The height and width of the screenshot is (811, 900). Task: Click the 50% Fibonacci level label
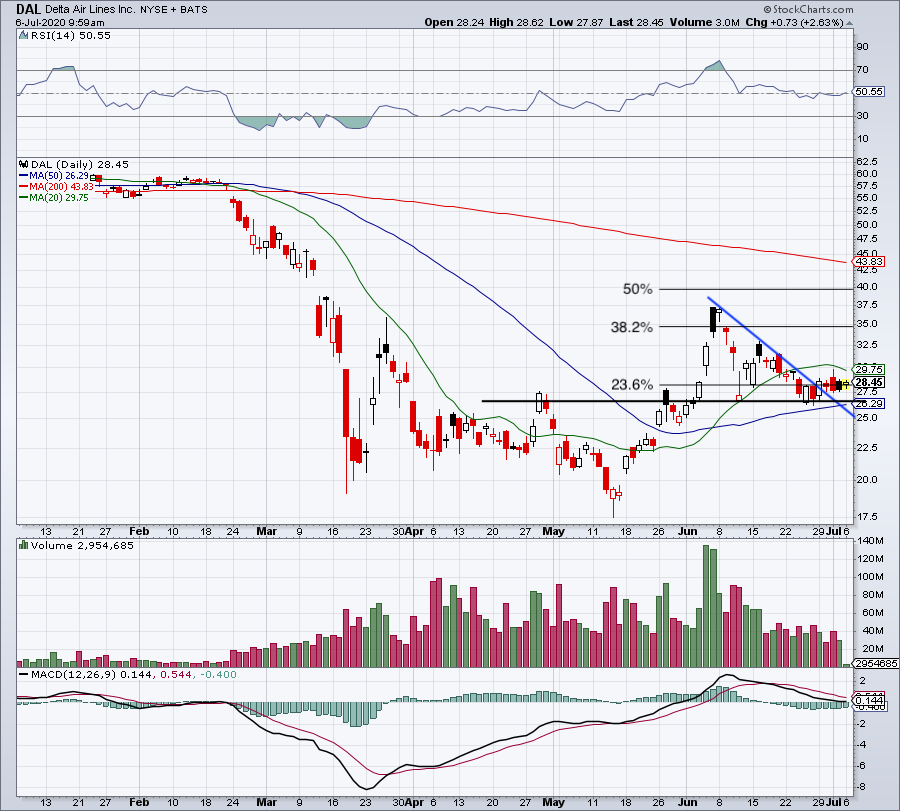point(638,289)
